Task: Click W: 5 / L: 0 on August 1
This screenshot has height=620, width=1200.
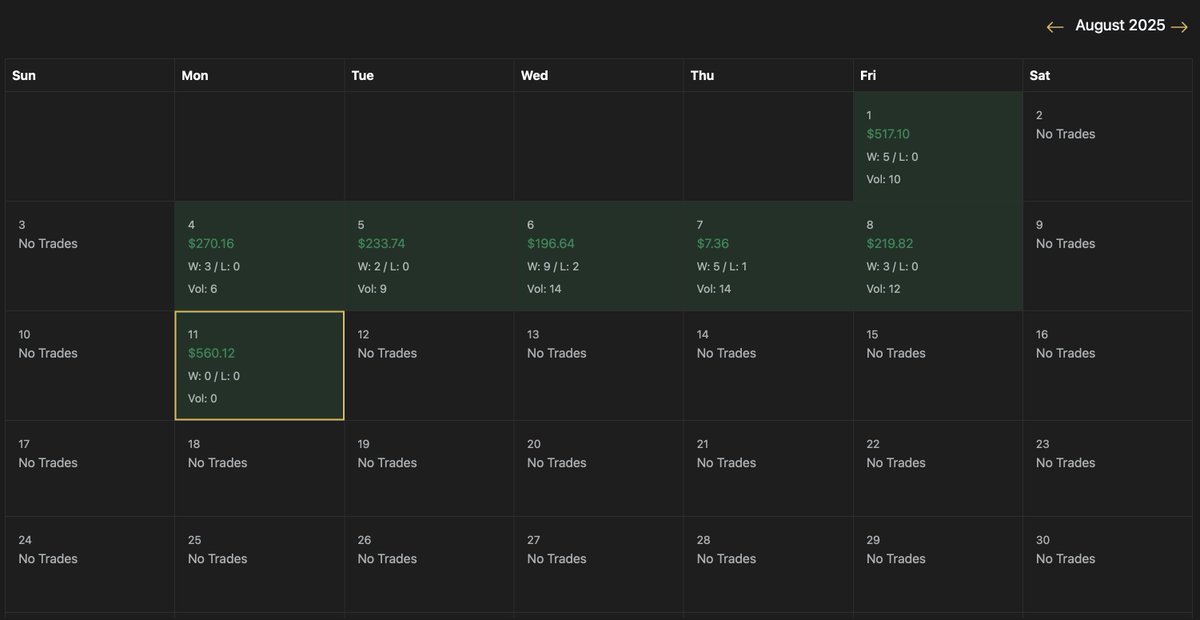Action: (892, 157)
